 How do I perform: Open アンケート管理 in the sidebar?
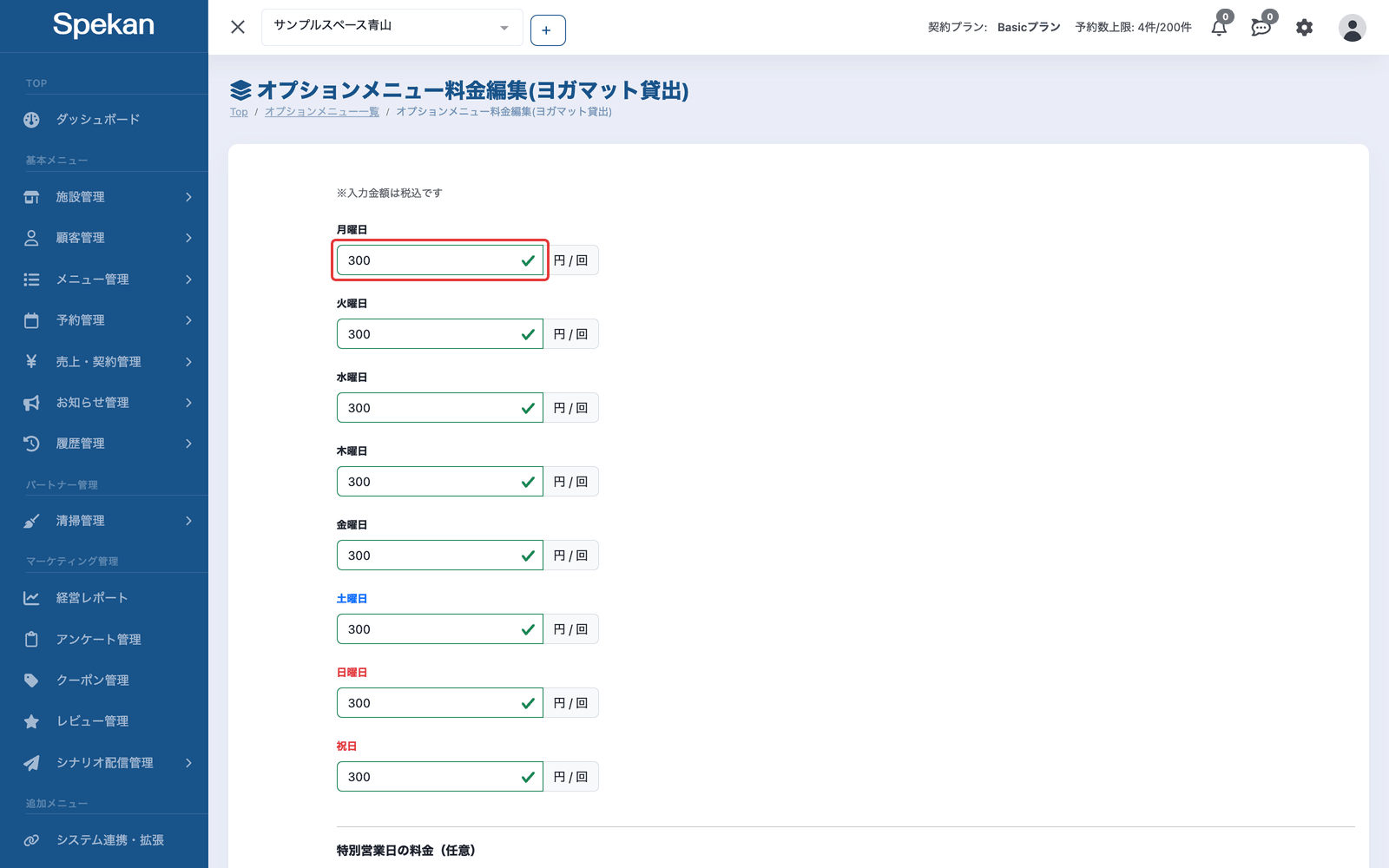click(x=104, y=640)
